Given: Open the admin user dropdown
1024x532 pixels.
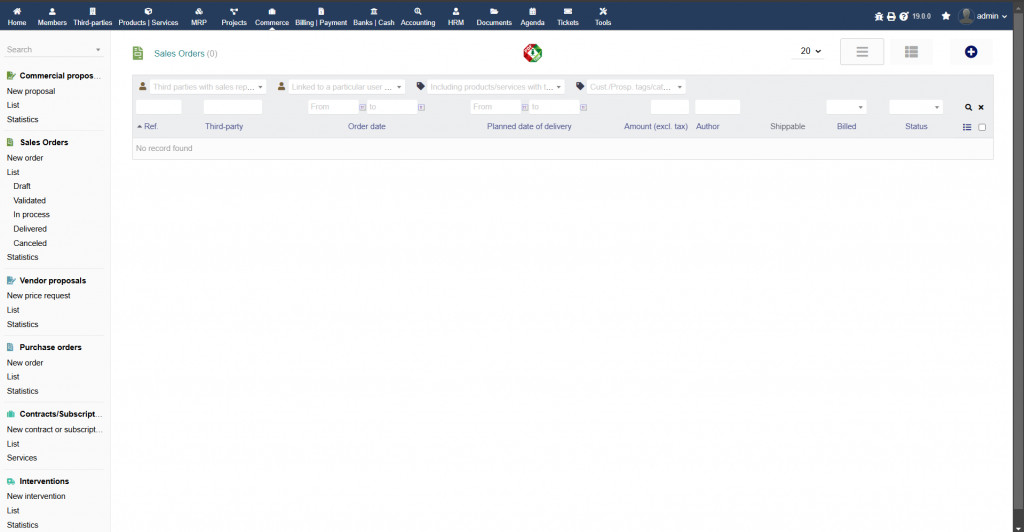Looking at the screenshot, I should pos(984,16).
